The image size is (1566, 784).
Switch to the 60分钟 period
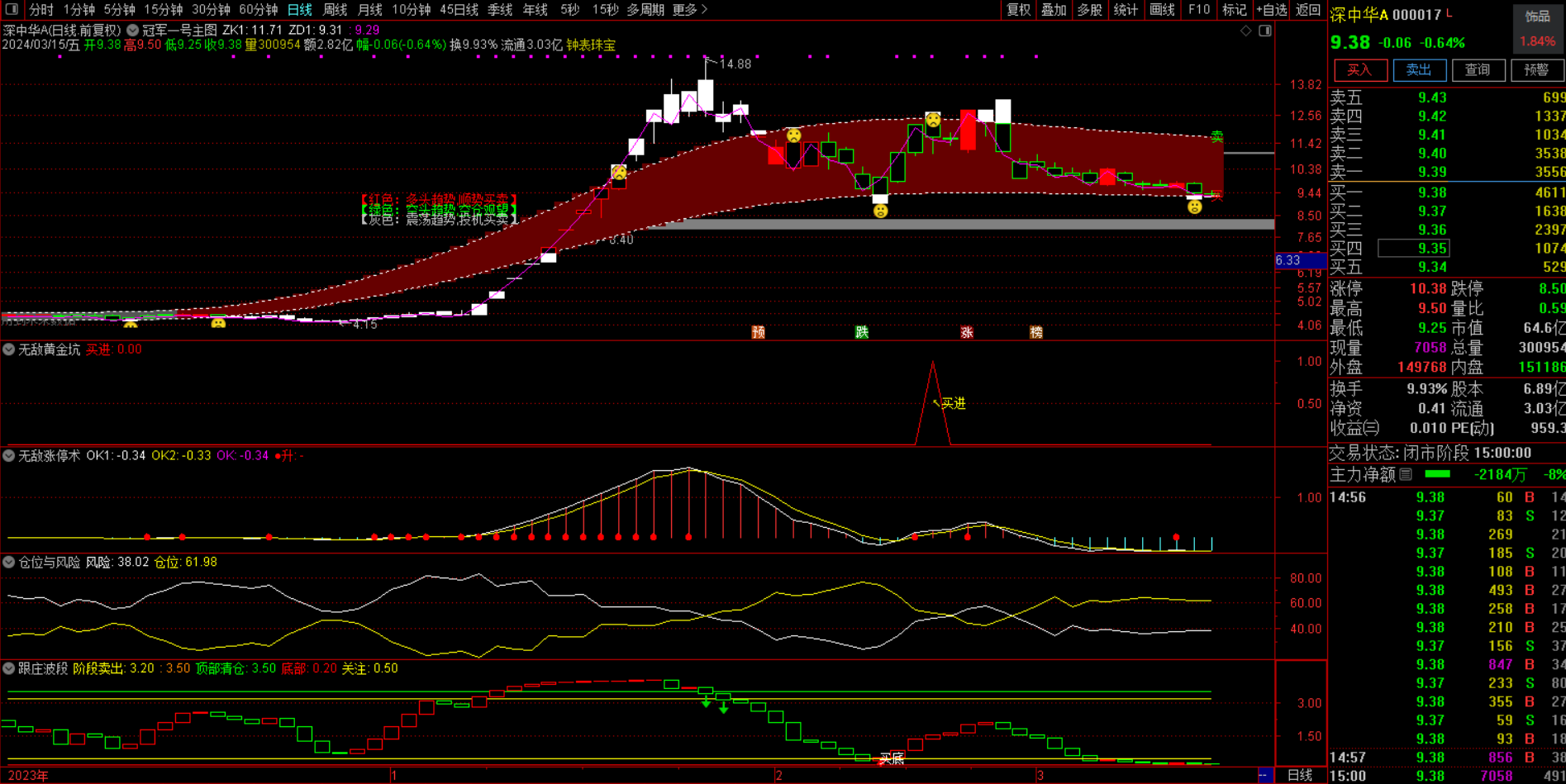click(x=258, y=10)
